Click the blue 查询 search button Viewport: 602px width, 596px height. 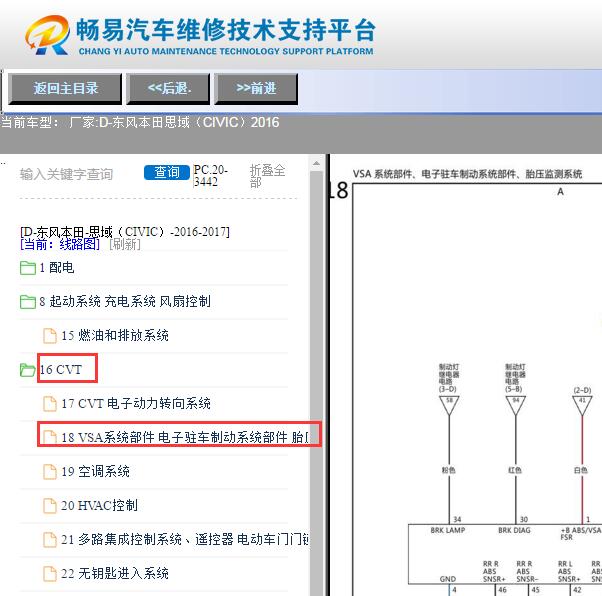pyautogui.click(x=167, y=172)
